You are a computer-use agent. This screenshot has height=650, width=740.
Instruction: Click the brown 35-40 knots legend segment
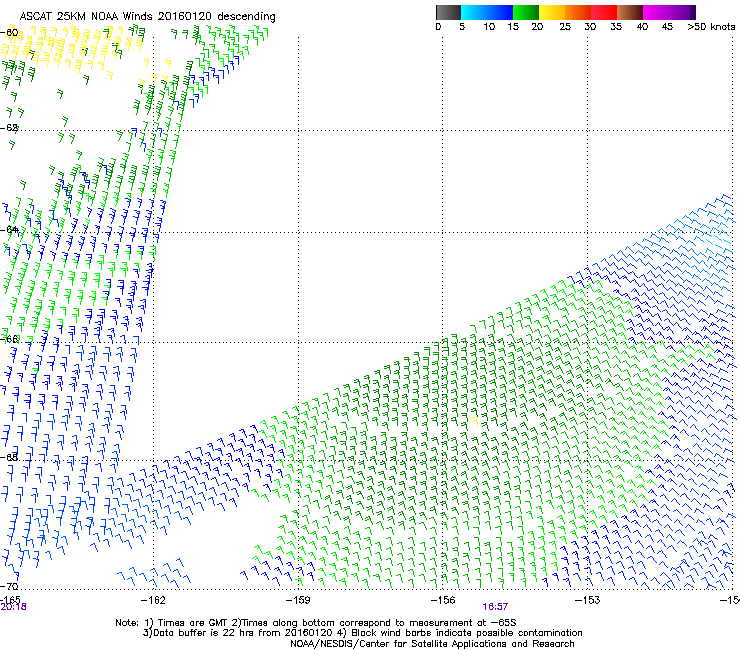click(x=630, y=12)
